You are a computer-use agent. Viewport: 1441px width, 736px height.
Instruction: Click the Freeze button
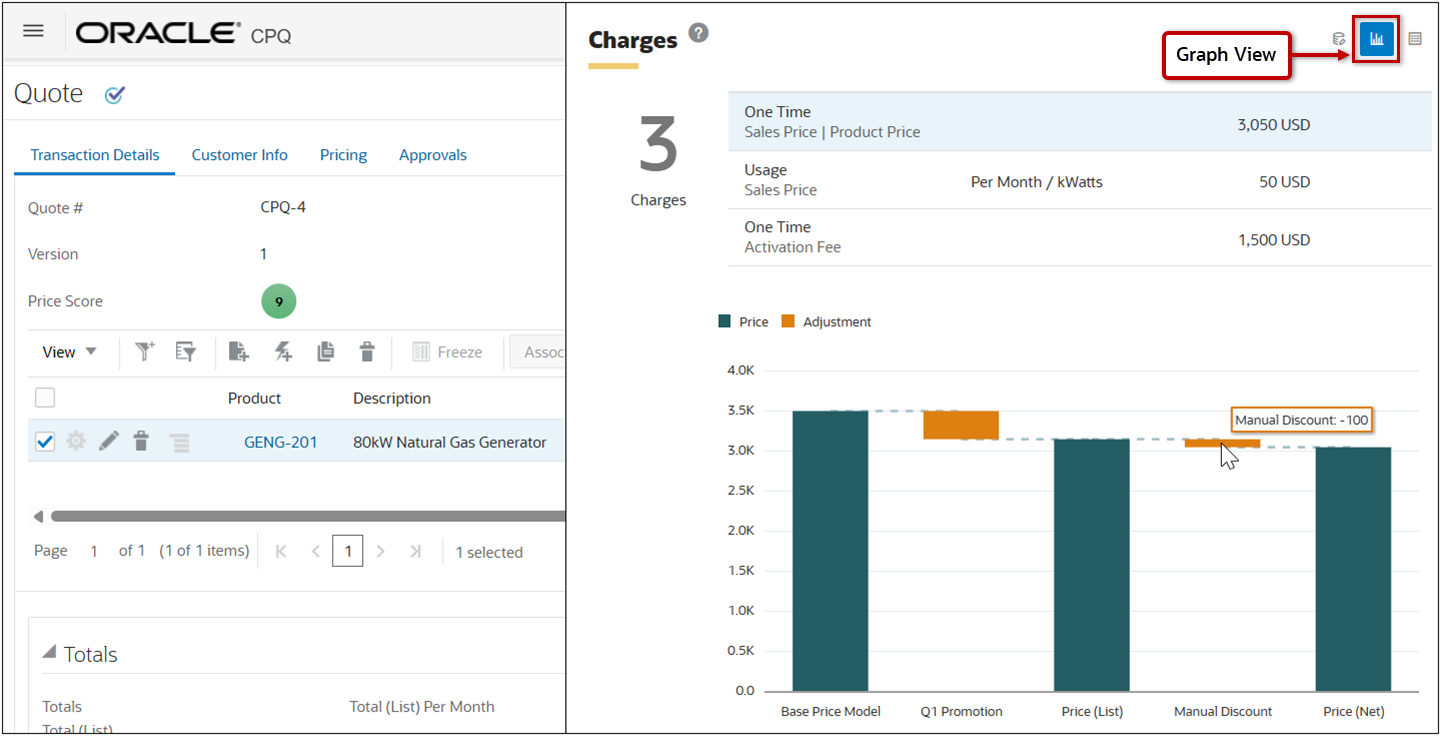tap(447, 352)
